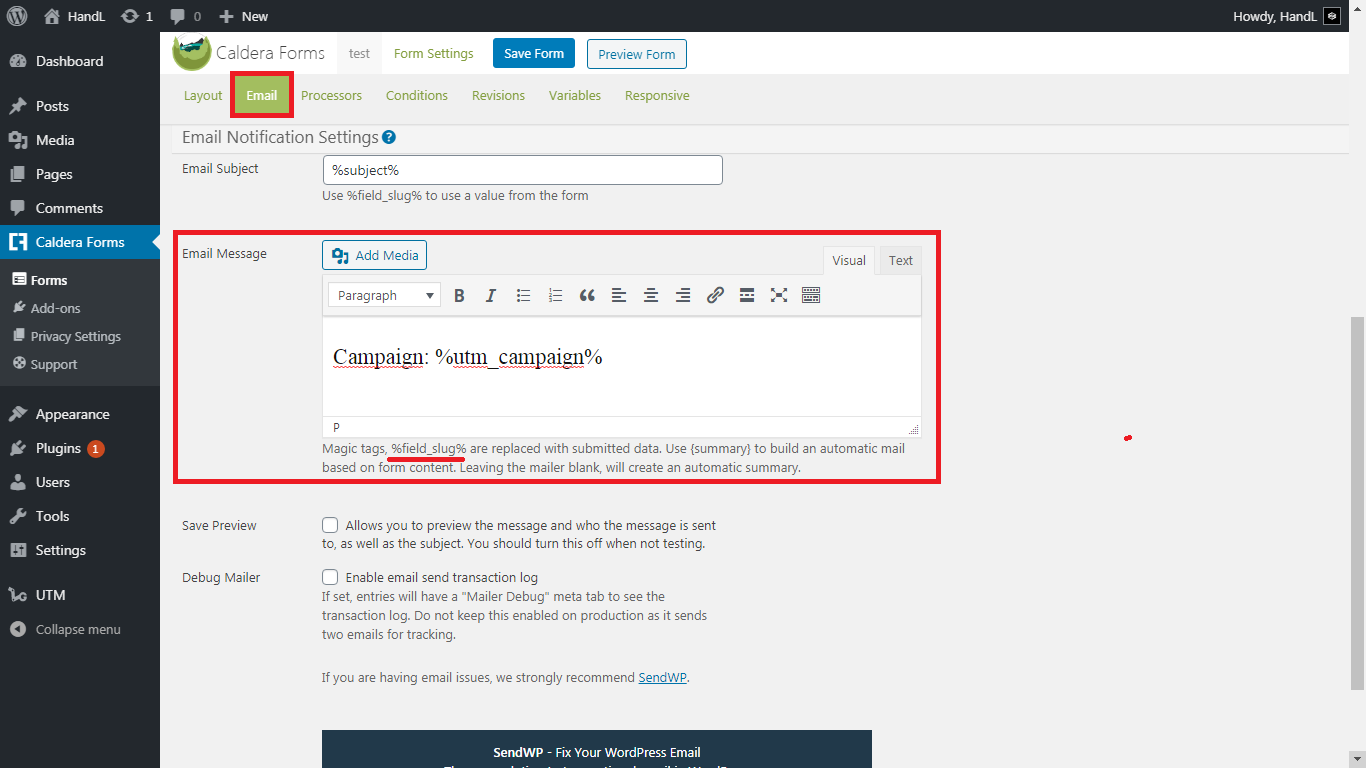The height and width of the screenshot is (768, 1366).
Task: Insert a bulleted list
Action: [x=523, y=295]
